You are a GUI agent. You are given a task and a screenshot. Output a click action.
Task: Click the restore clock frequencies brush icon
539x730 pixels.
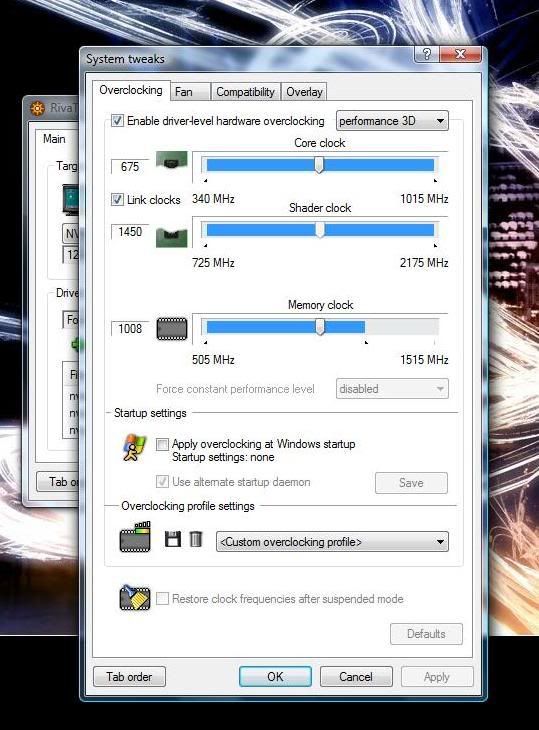pos(135,598)
